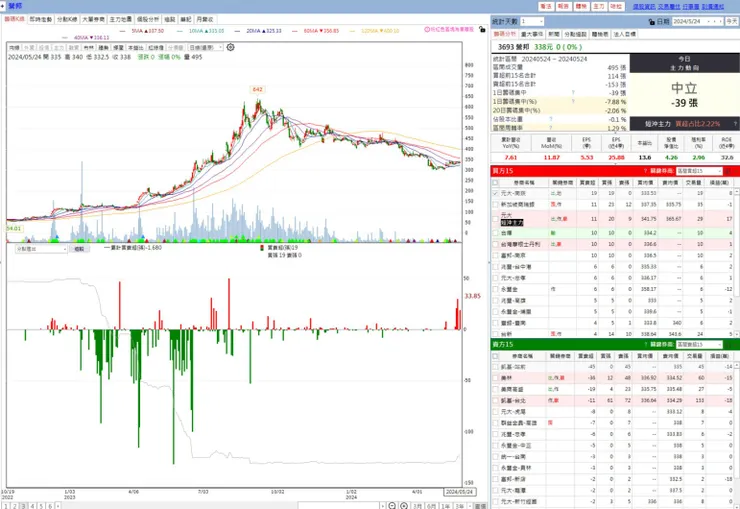Open the 個股資訊 link in the top bar
740x509 pixels.
[x=644, y=7]
